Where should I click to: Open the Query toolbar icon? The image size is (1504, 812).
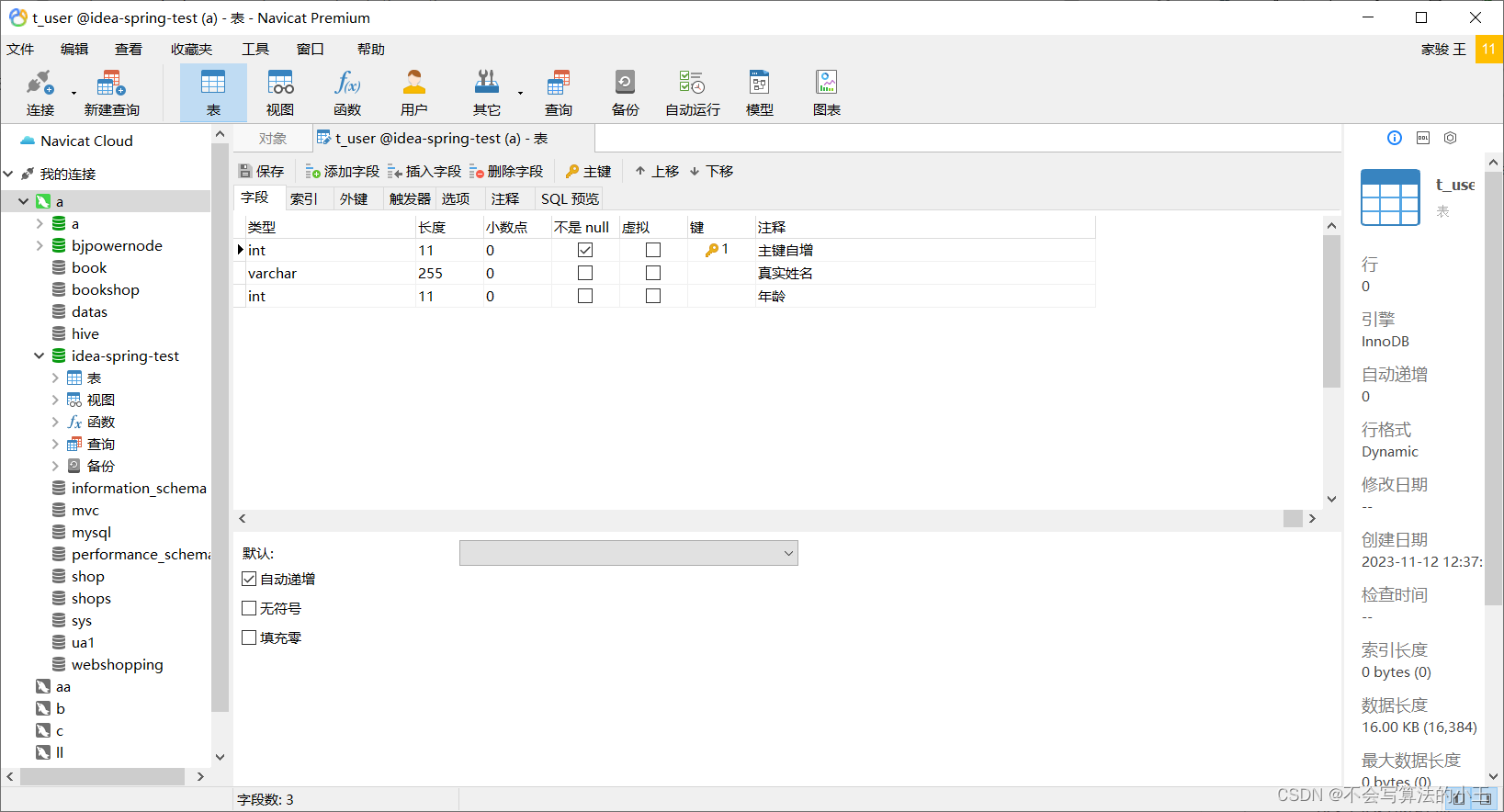coord(558,93)
